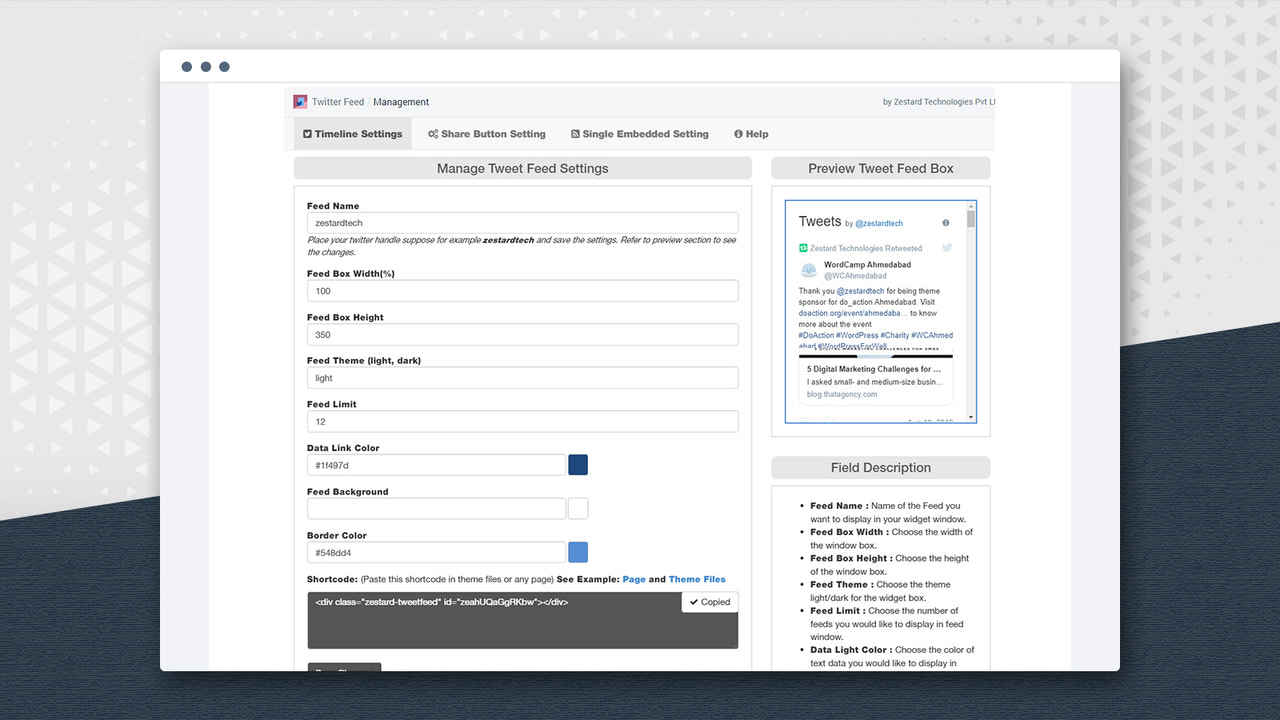Click the Twitter bird icon beside the retweeted tweet
Image resolution: width=1280 pixels, height=720 pixels.
[x=947, y=248]
